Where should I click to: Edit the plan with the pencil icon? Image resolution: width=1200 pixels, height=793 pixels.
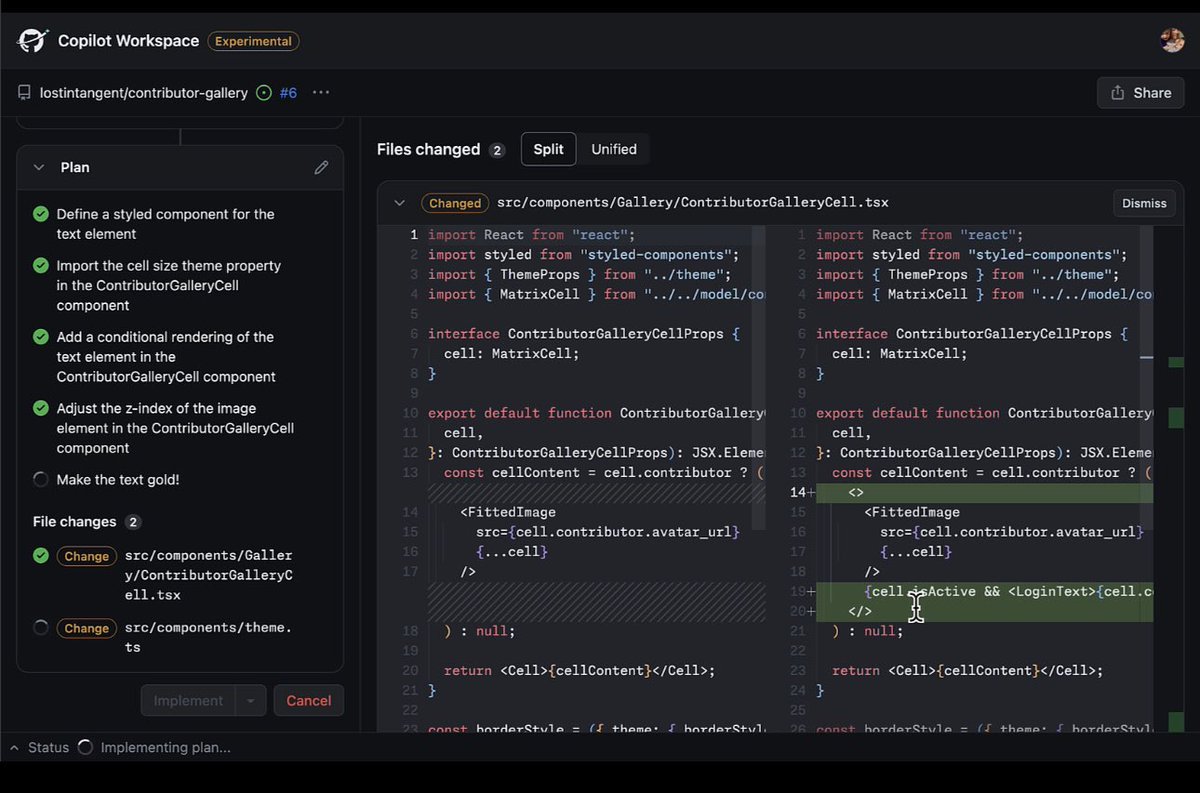point(321,167)
